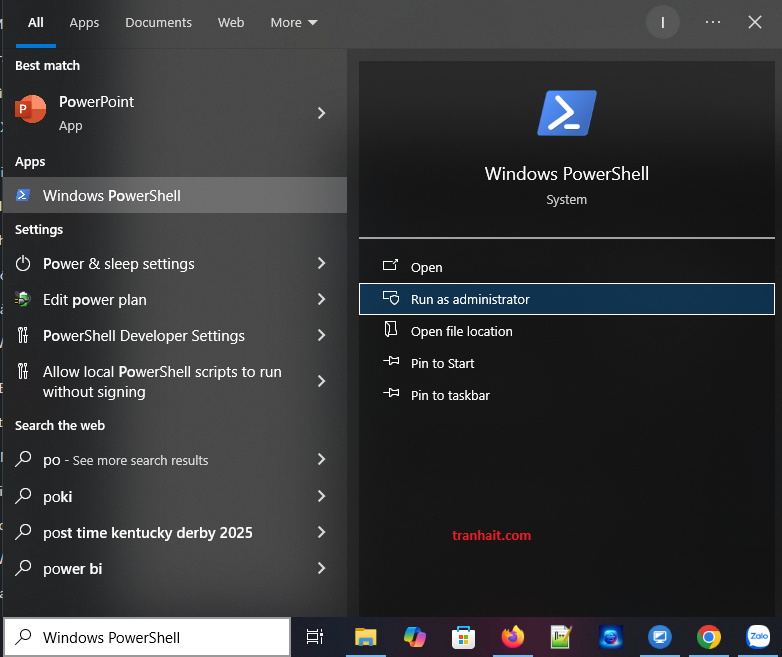Click the user account circle icon
782x657 pixels.
[x=663, y=22]
